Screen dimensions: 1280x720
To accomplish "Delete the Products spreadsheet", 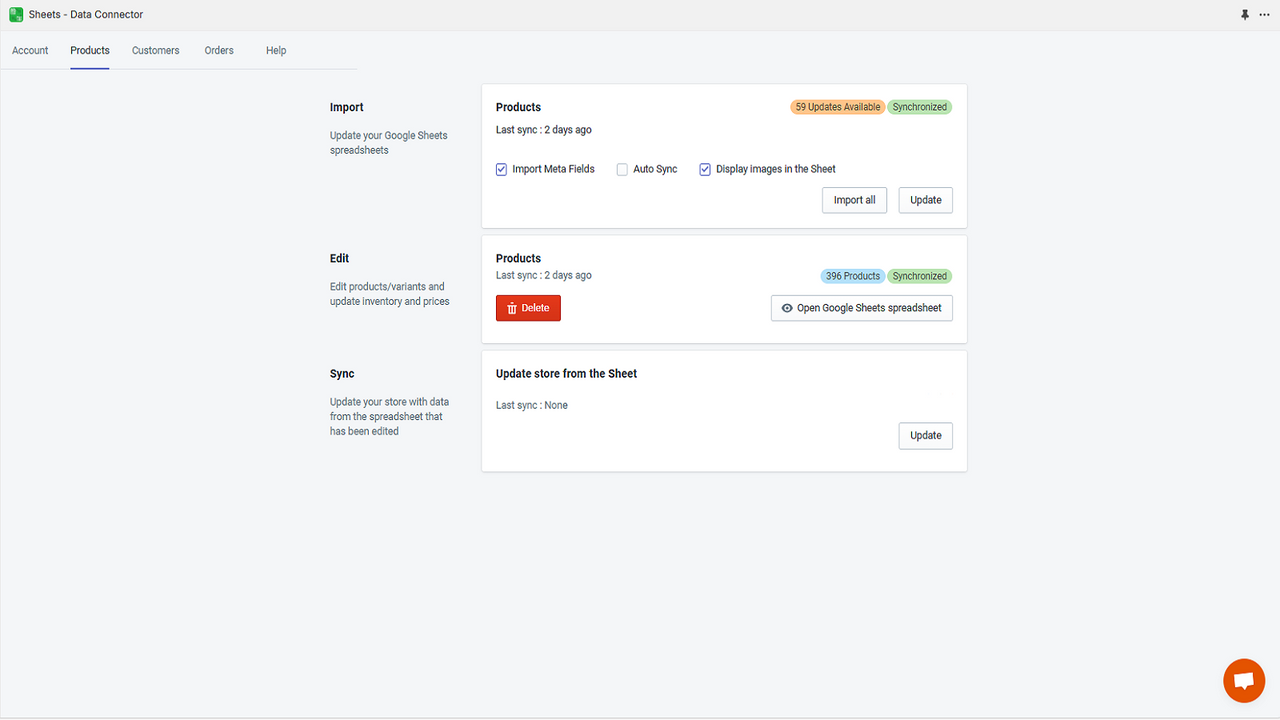I will coord(528,308).
